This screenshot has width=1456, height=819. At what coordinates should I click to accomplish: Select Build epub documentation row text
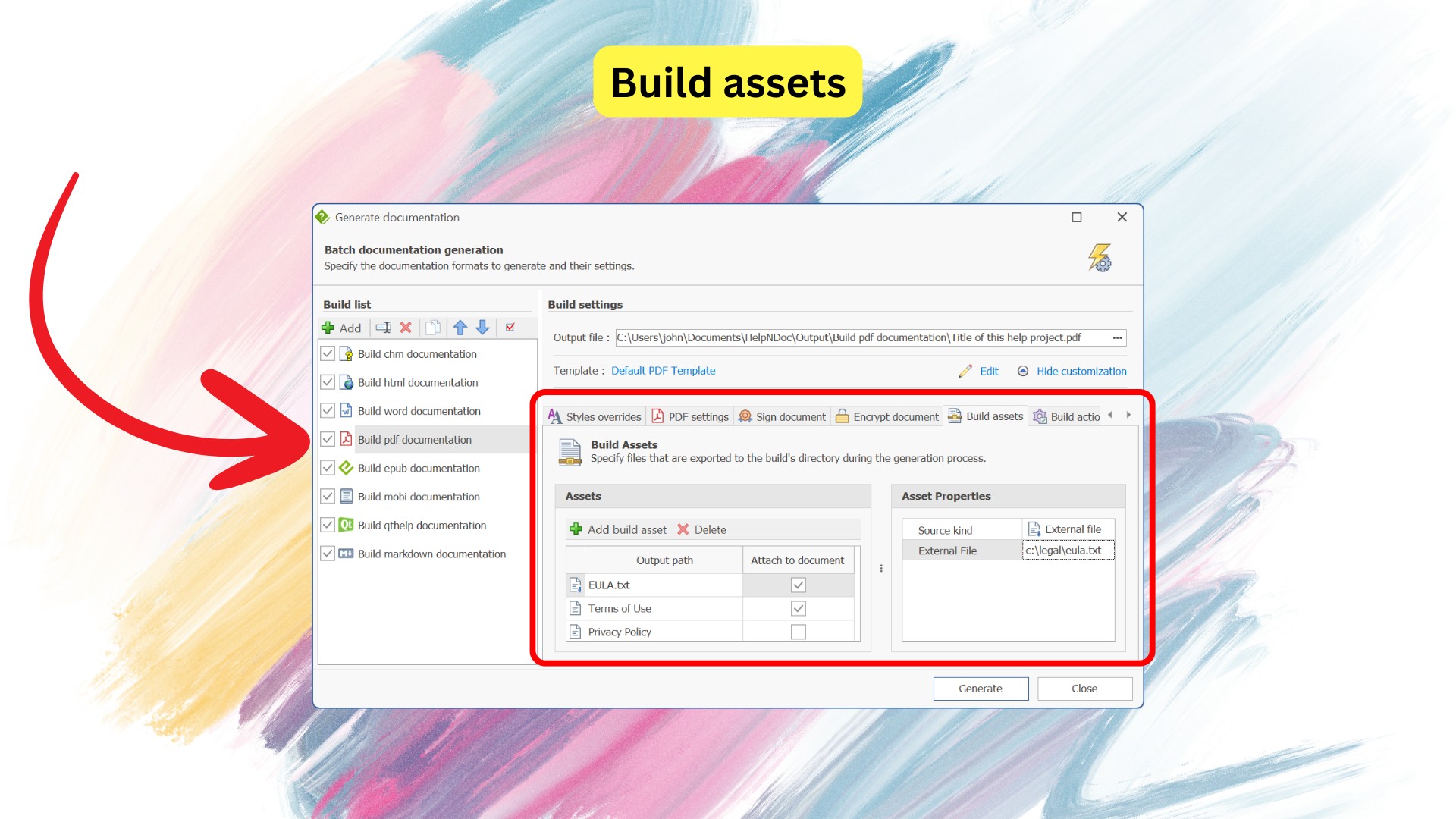(x=419, y=468)
